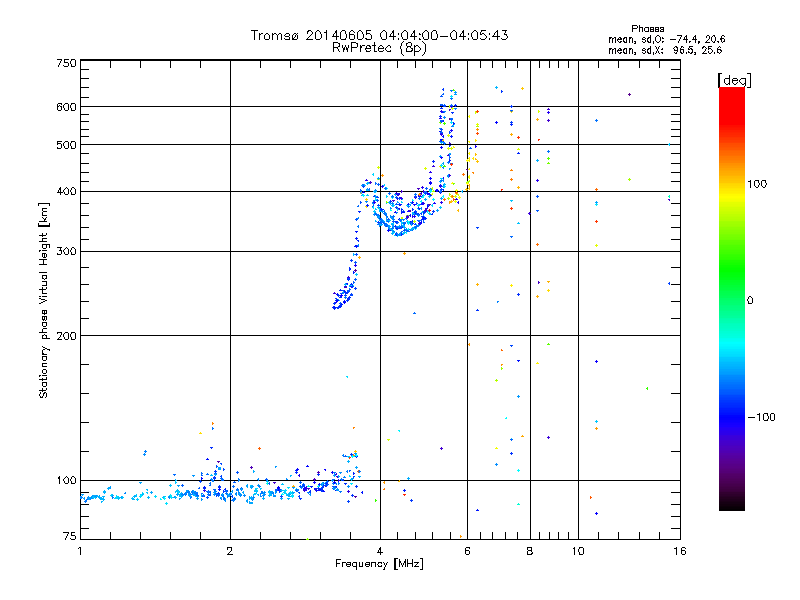Click the y-axis tick label '75'

(70, 536)
